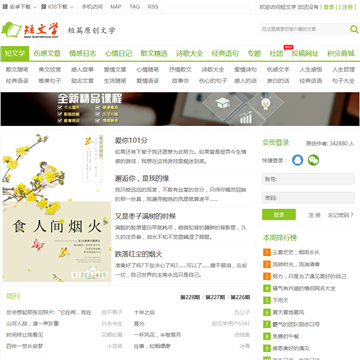This screenshot has width=360, height=360.
Task: Open weekly article 四年一觉长安梦
Action: coord(25,346)
